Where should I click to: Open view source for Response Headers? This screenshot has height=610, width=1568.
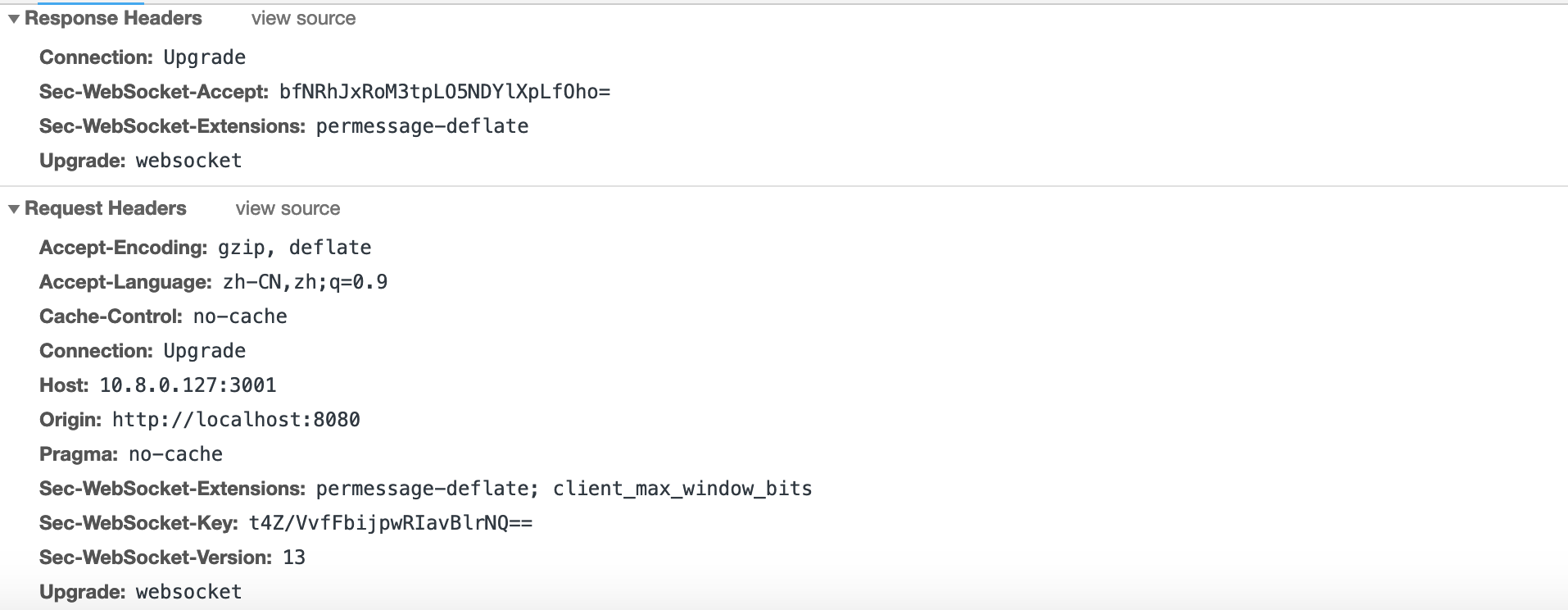(303, 19)
